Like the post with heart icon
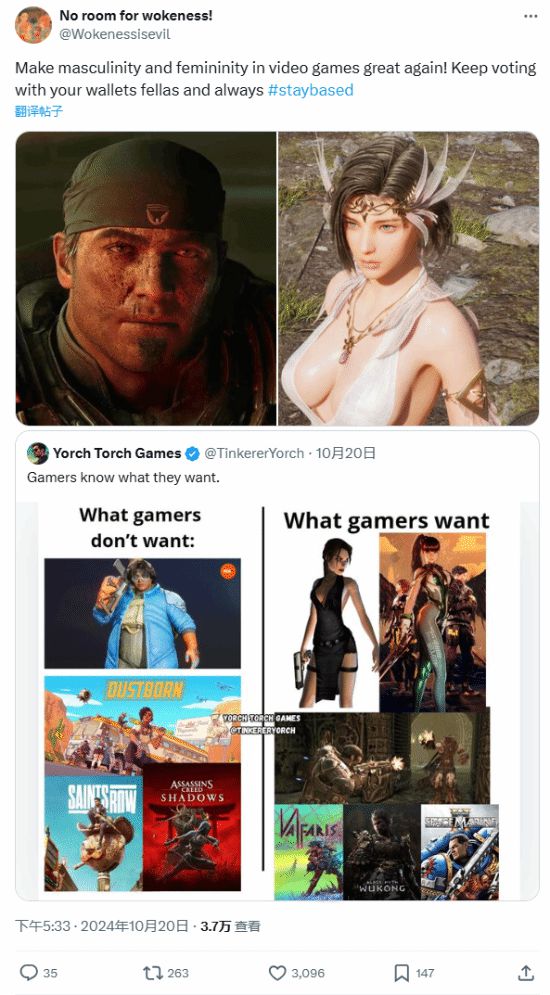Screen dimensions: 550x995 tap(277, 972)
